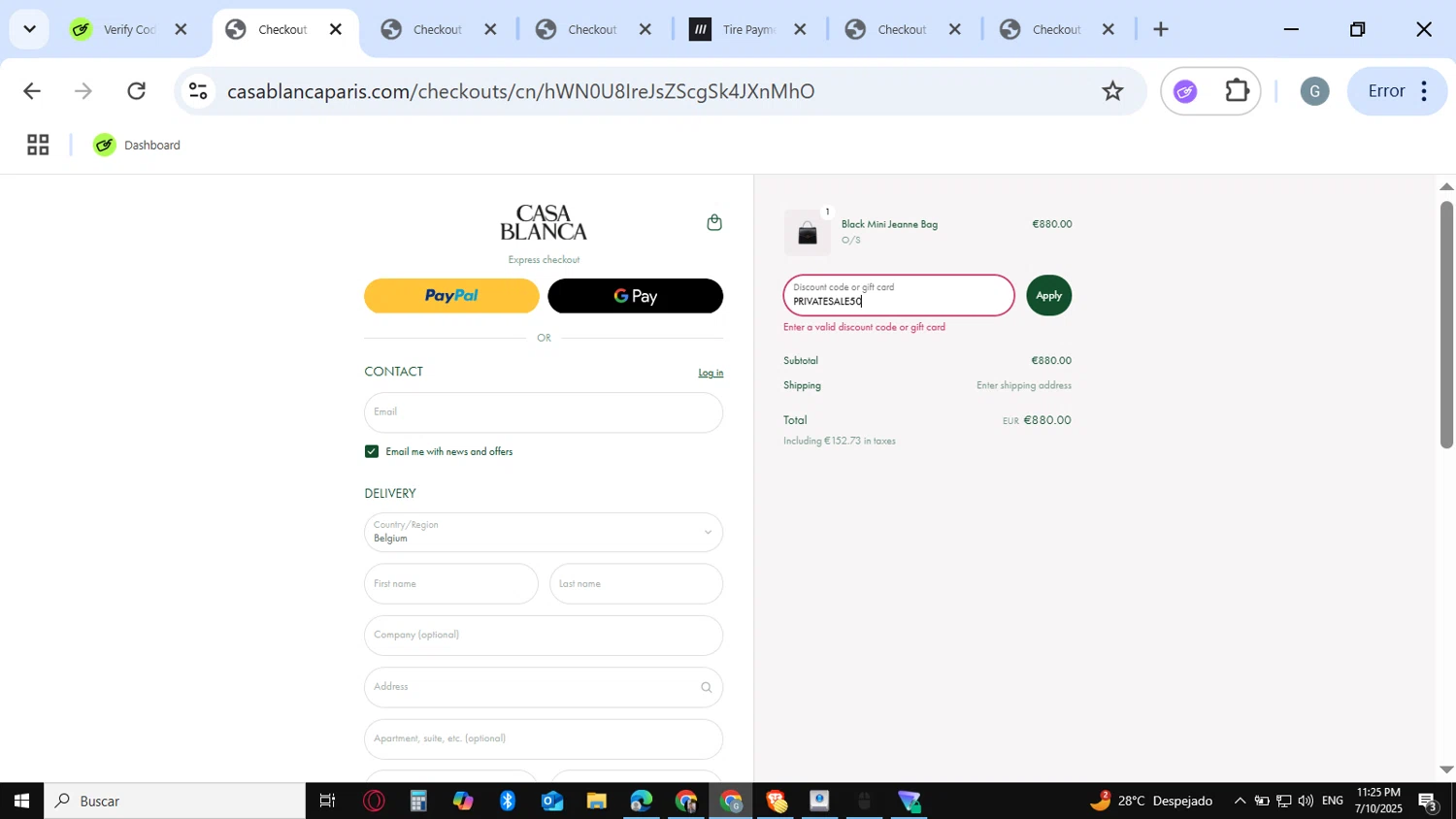Open Copilot from the taskbar
Image resolution: width=1456 pixels, height=819 pixels.
point(463,801)
